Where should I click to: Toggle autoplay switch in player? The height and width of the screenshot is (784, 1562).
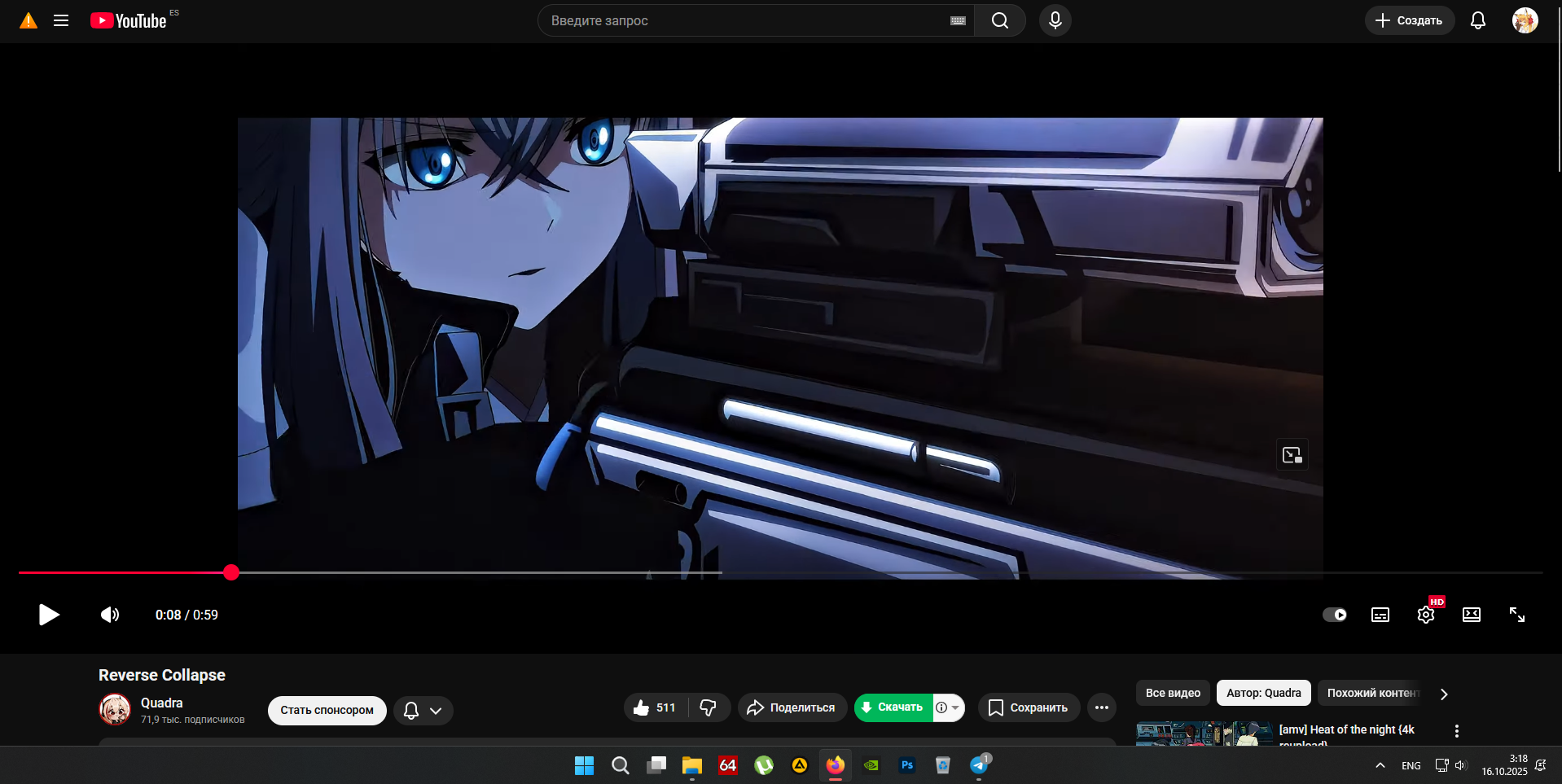click(1335, 615)
